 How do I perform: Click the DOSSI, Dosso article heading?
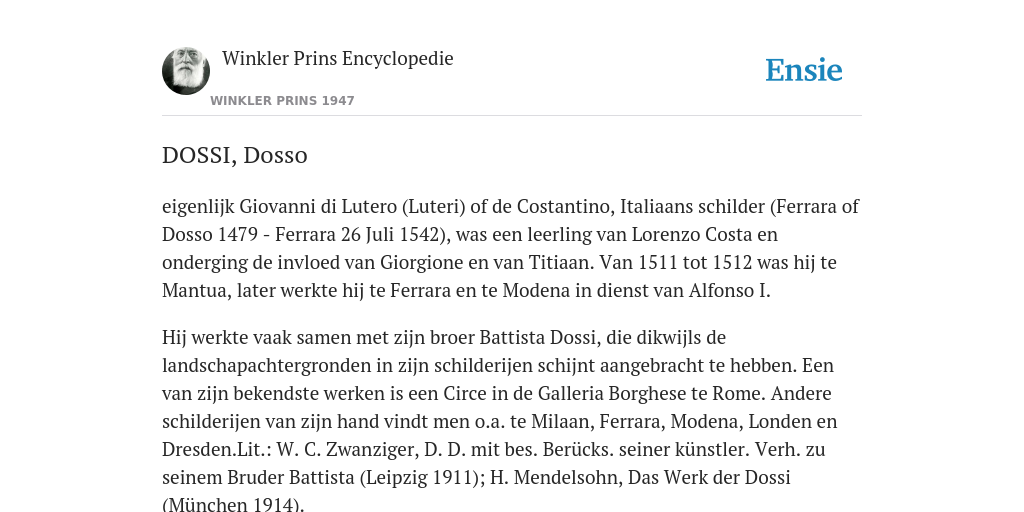click(x=234, y=155)
